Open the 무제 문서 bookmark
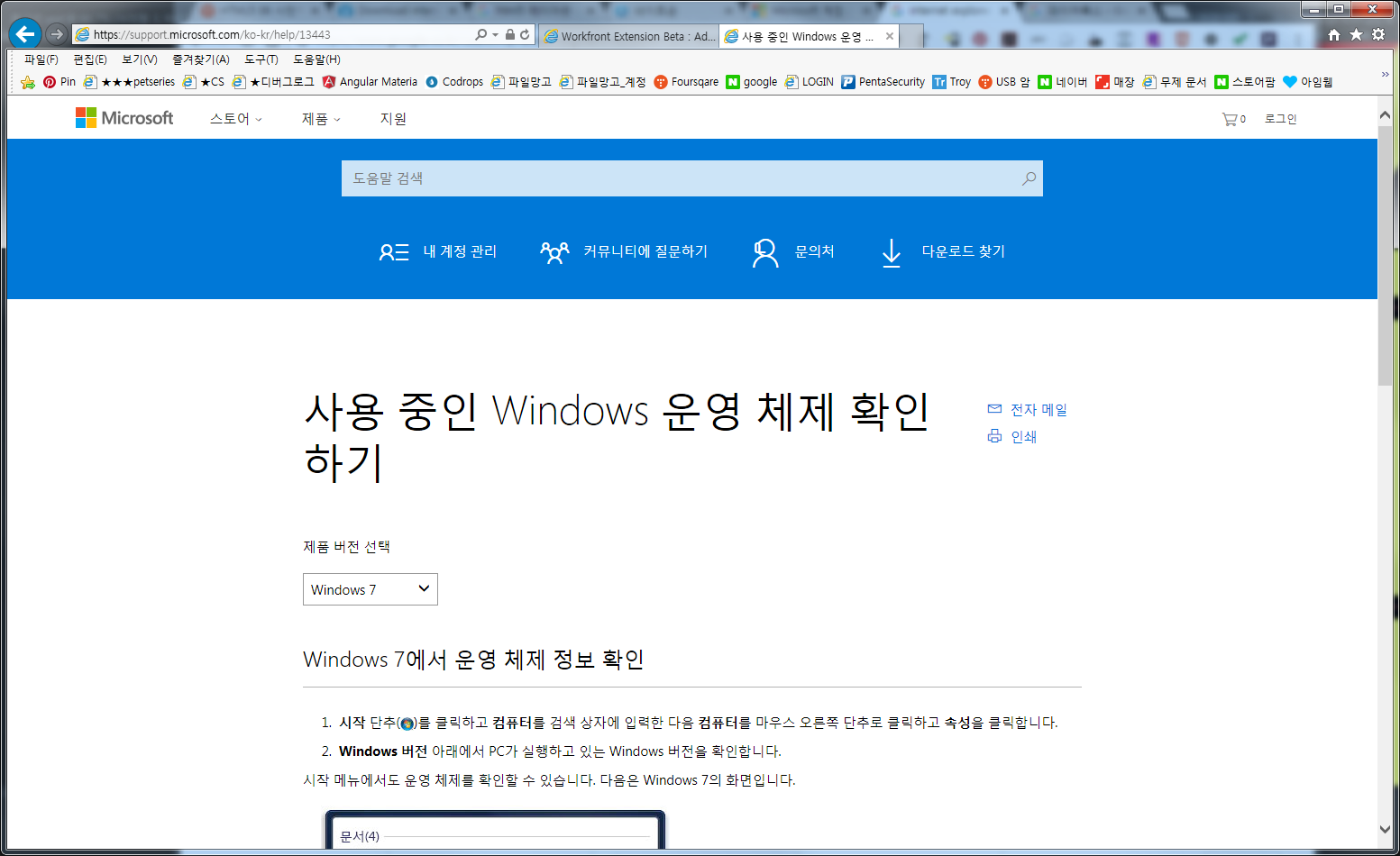The width and height of the screenshot is (1400, 856). (x=1175, y=82)
